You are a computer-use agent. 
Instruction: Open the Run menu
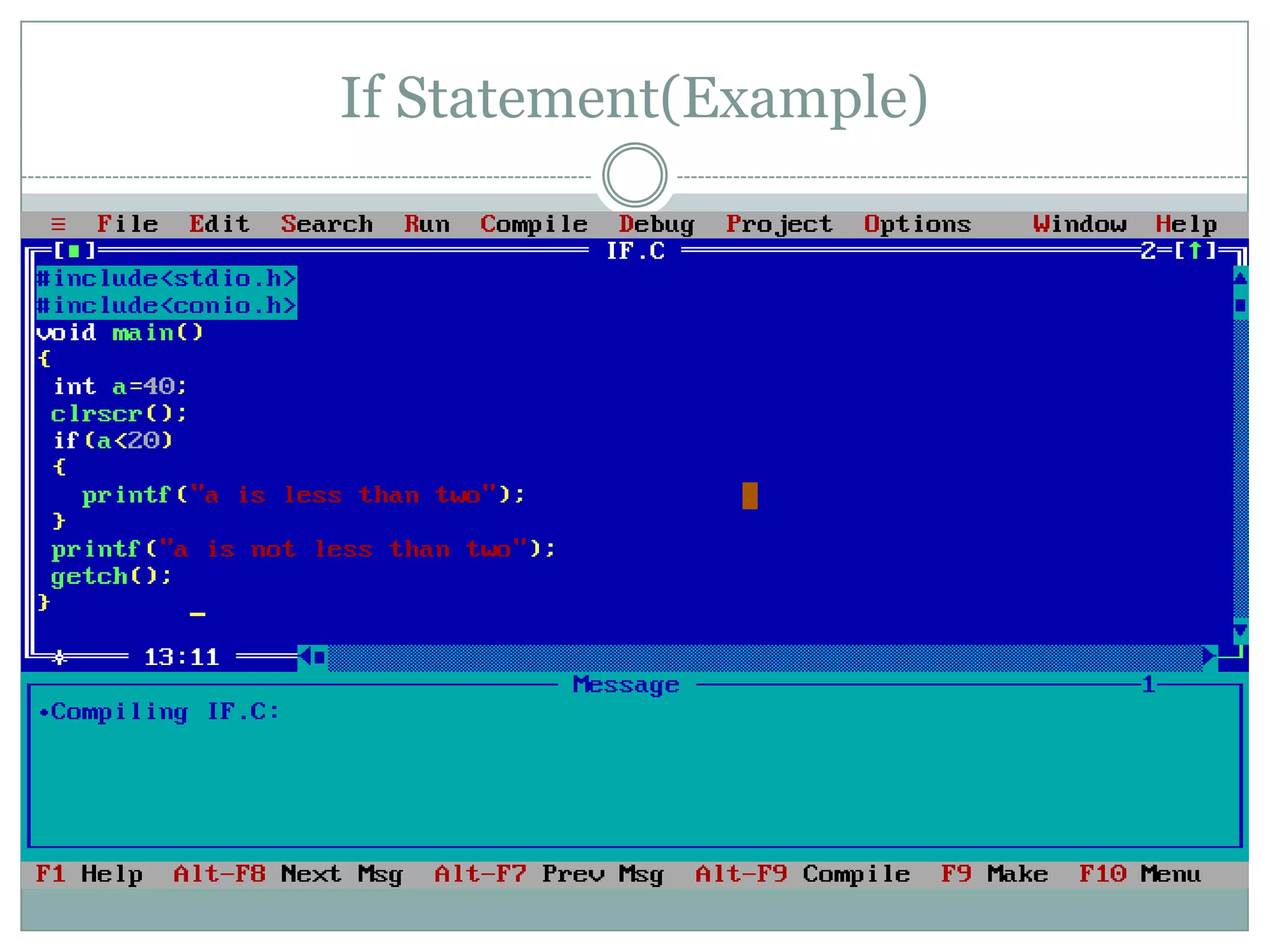(x=427, y=224)
